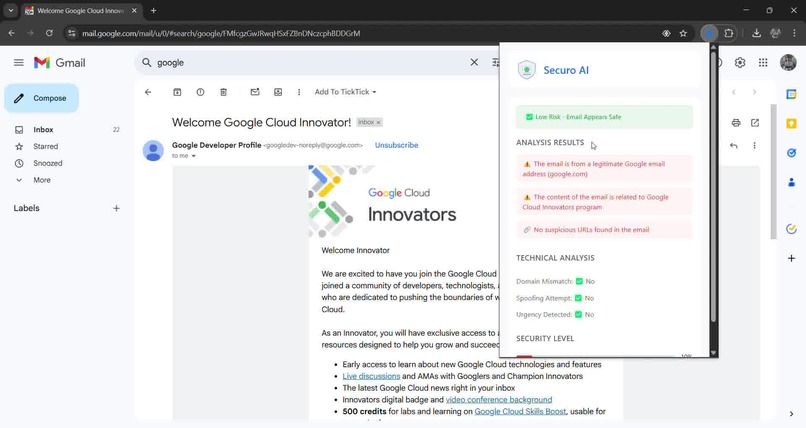
Task: Open Chrome downloads icon
Action: pos(756,33)
